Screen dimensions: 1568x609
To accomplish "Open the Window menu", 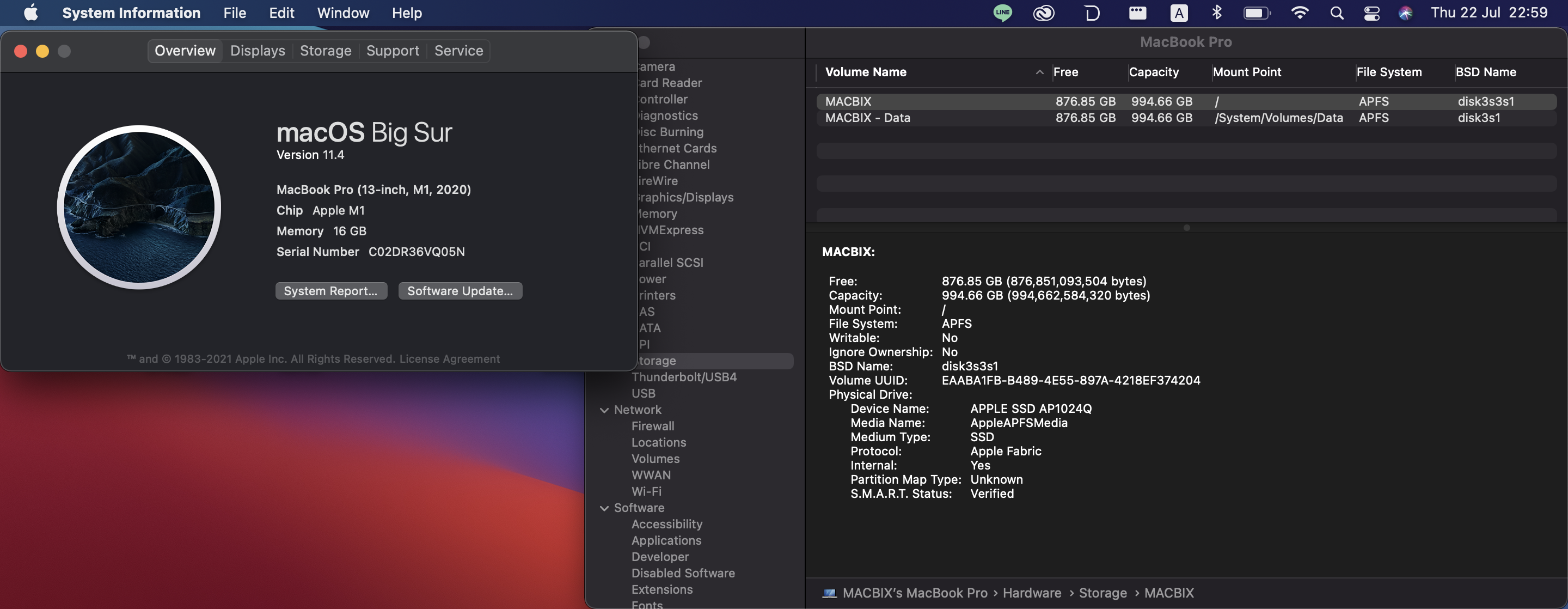I will [x=342, y=13].
